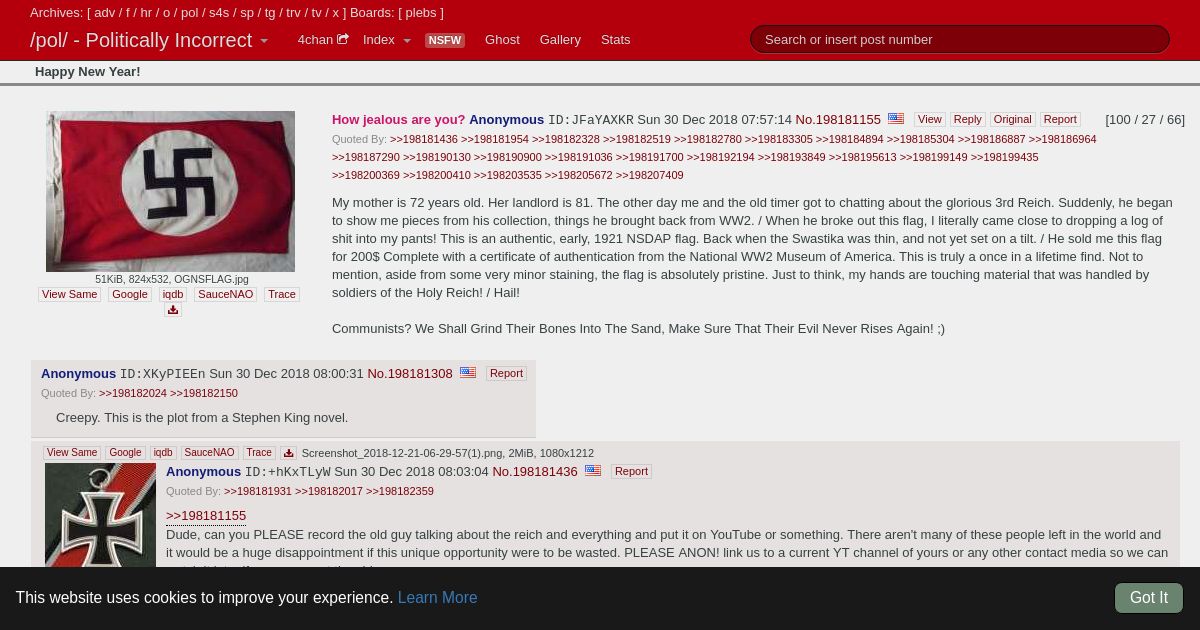Follow quoted-by link >>198181954
The height and width of the screenshot is (630, 1200).
495,139
